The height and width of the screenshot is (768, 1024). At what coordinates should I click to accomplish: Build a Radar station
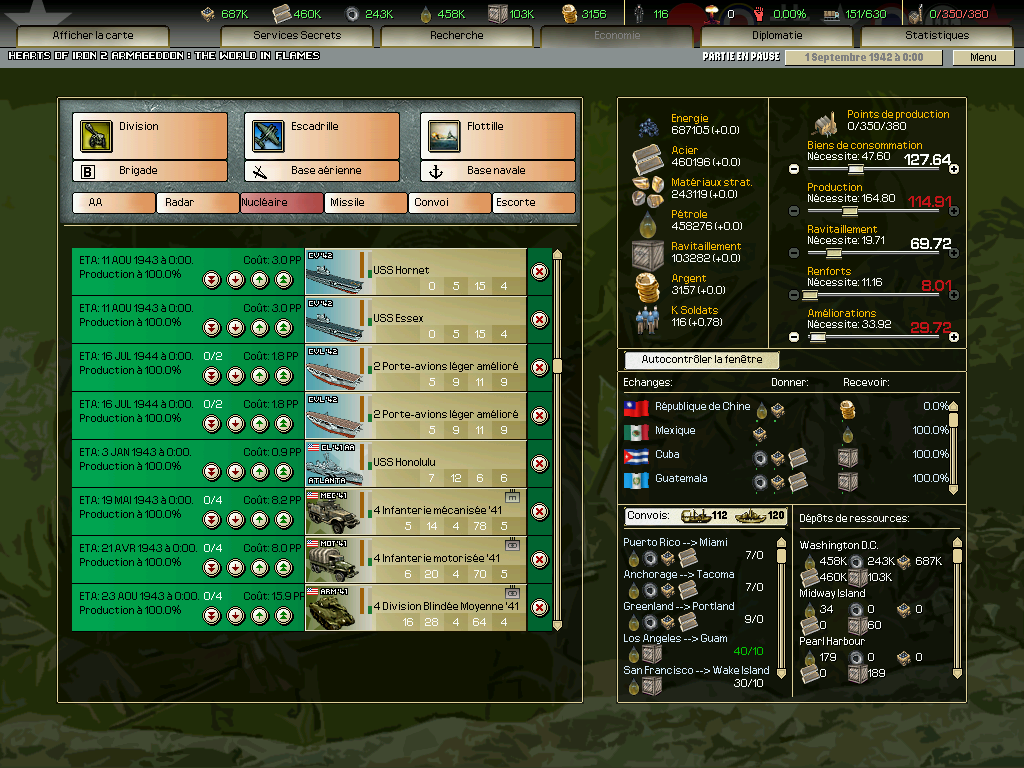pos(198,202)
